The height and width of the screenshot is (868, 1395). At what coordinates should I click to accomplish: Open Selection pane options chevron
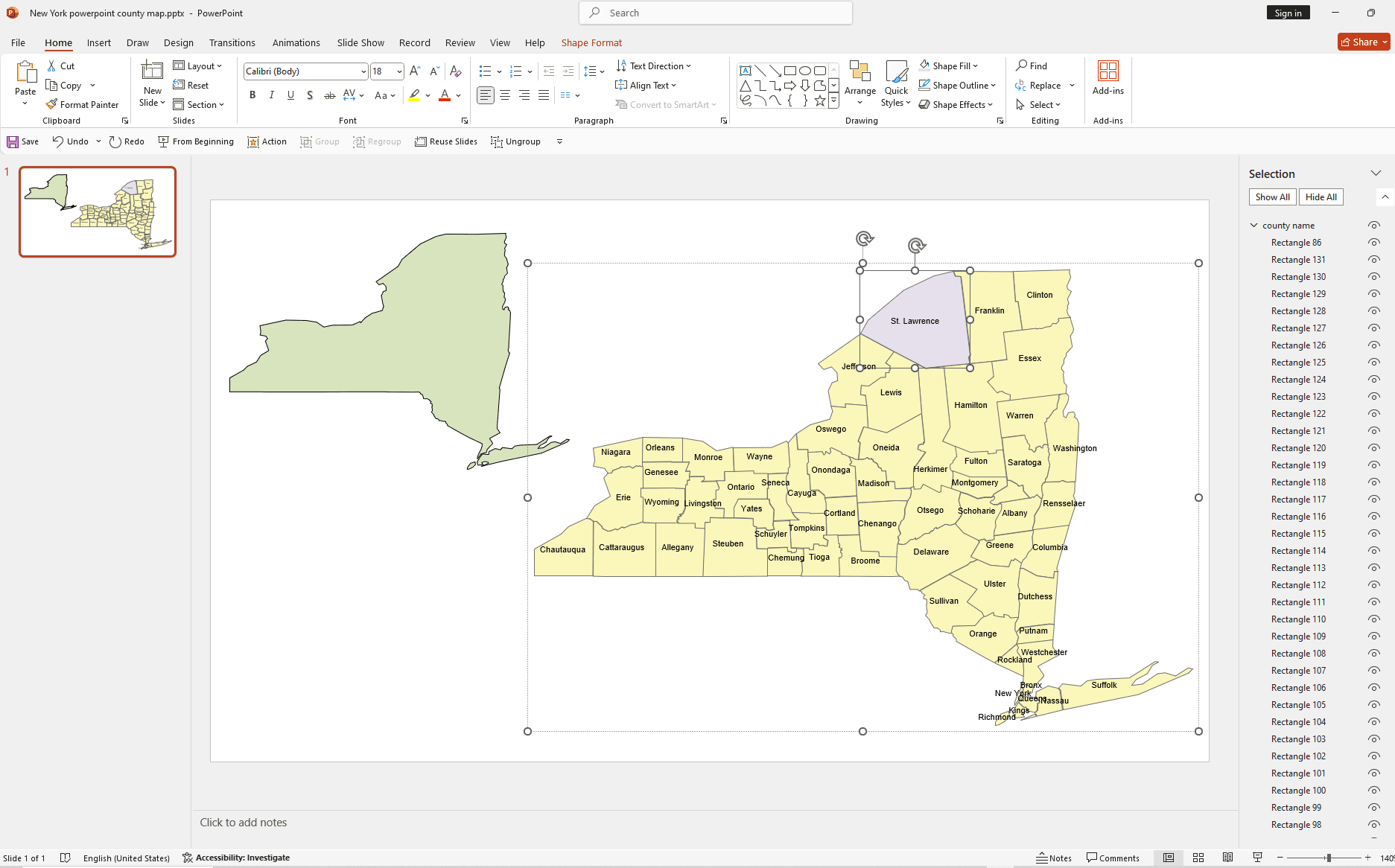coord(1376,173)
